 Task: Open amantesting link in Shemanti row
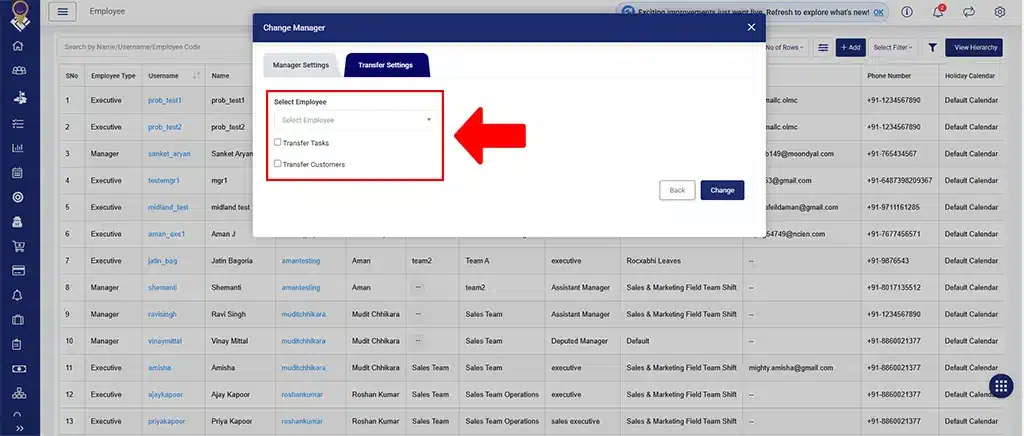click(301, 288)
